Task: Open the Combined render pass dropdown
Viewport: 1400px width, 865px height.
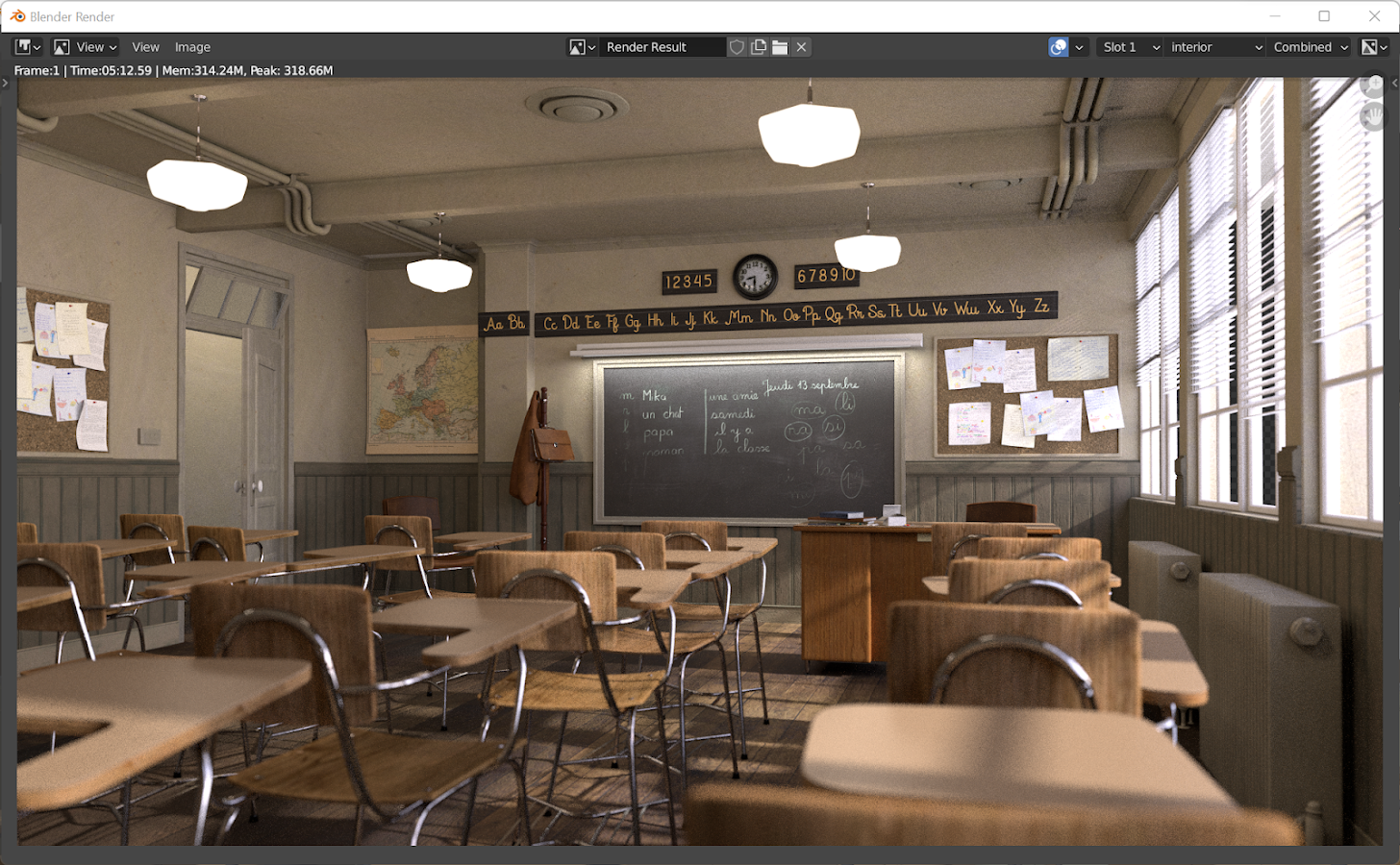Action: (x=1311, y=47)
